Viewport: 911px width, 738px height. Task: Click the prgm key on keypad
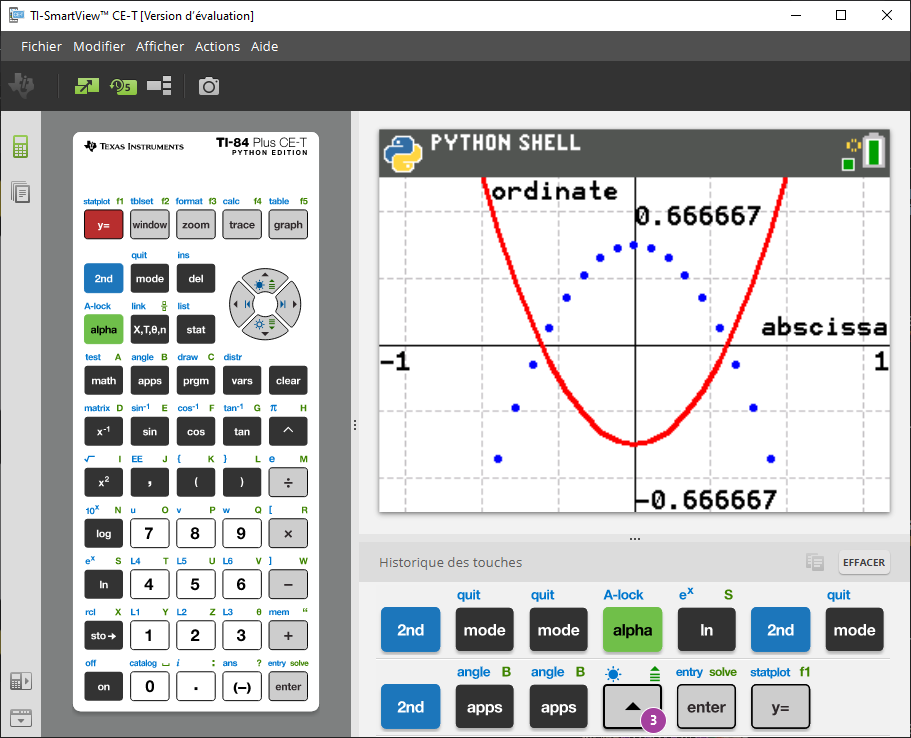[196, 381]
